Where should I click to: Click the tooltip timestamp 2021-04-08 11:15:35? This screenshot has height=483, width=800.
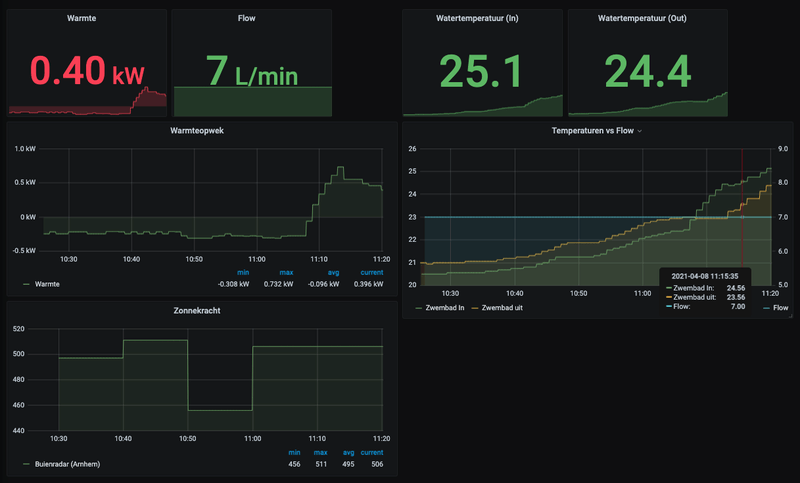tap(705, 276)
